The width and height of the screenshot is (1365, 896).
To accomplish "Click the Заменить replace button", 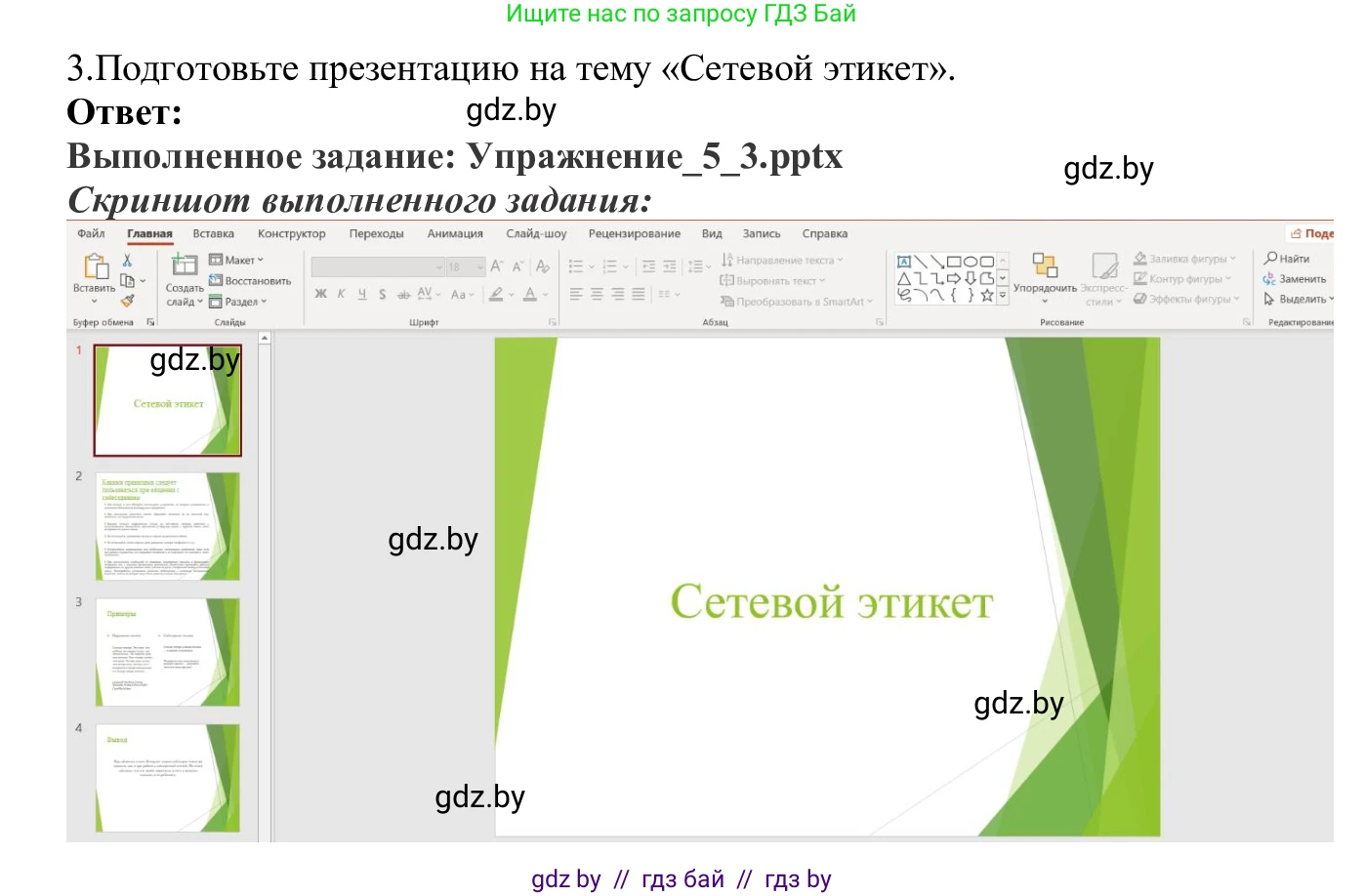I will click(x=1295, y=279).
